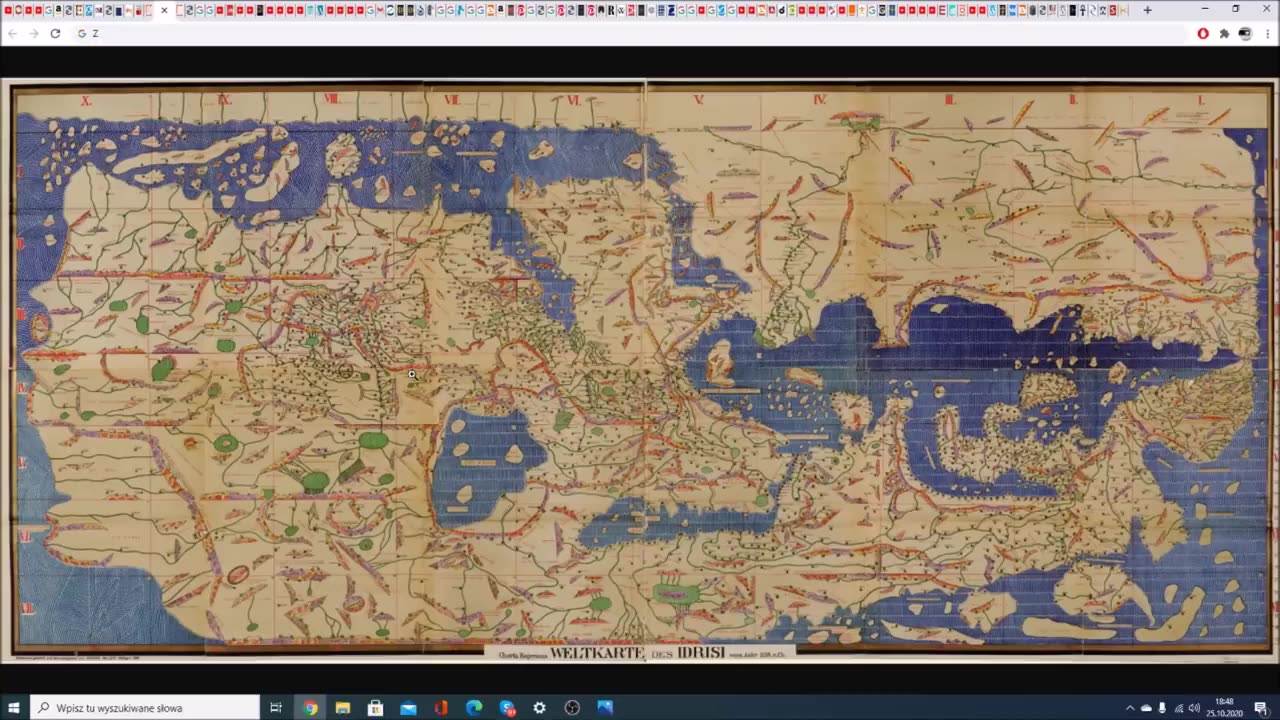This screenshot has height=720, width=1280.
Task: Close the active browser tab
Action: [164, 10]
